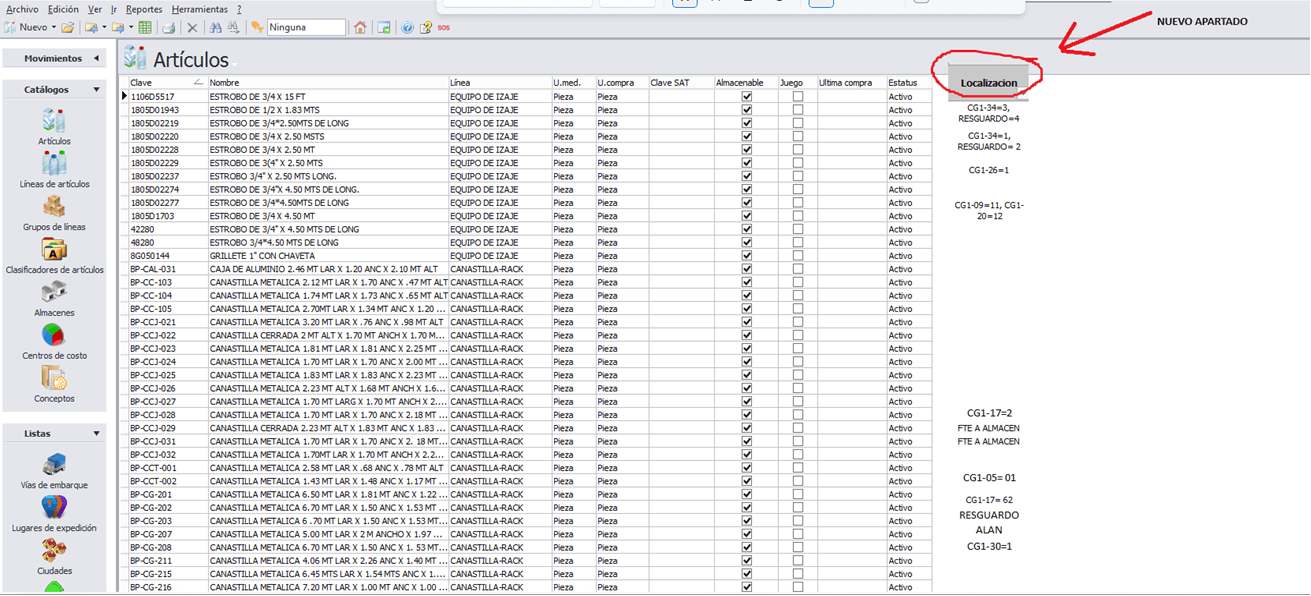1311x596 pixels.
Task: Click the find-next binoculars icon
Action: point(233,27)
